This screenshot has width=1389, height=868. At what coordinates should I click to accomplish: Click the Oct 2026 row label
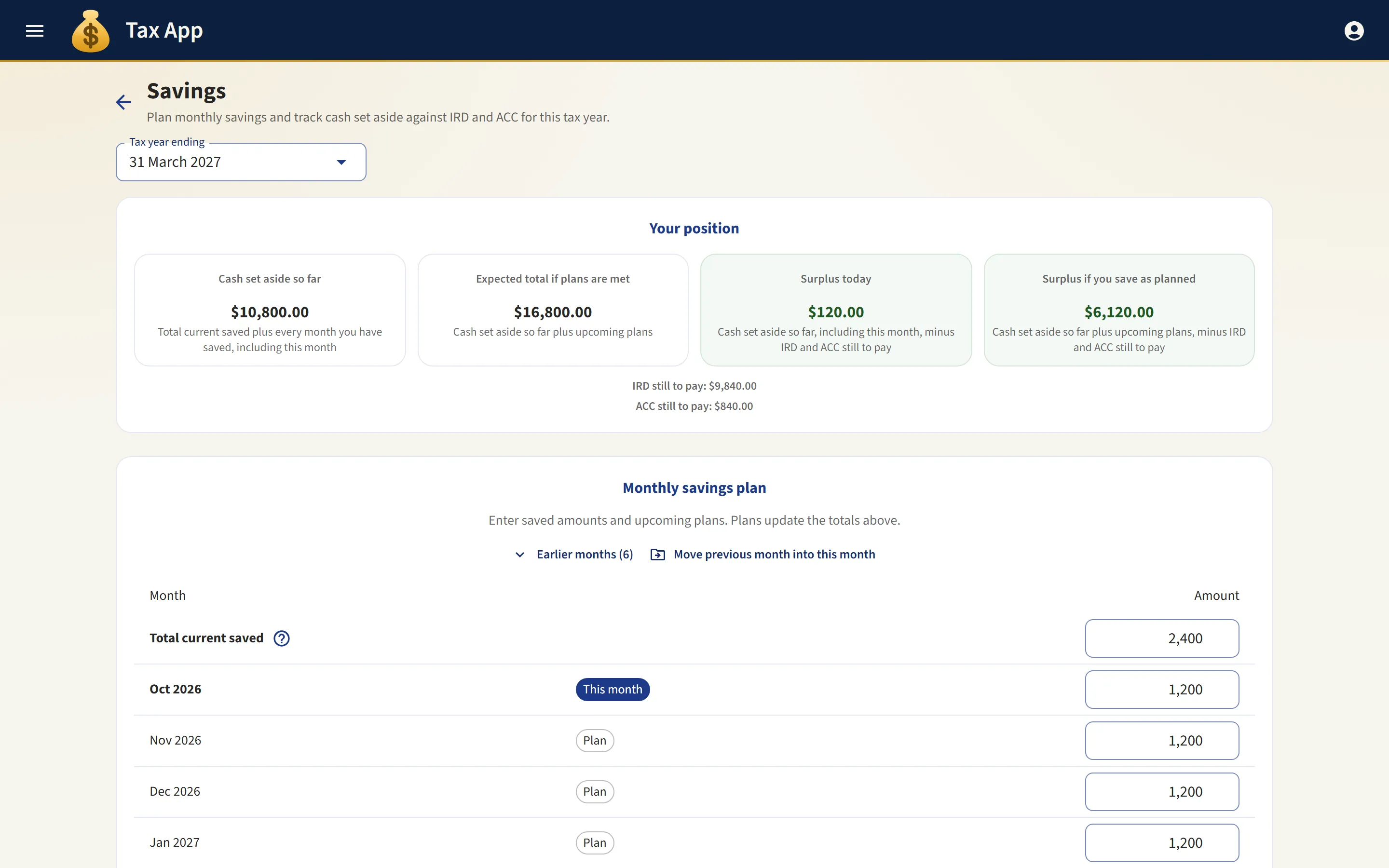tap(176, 690)
